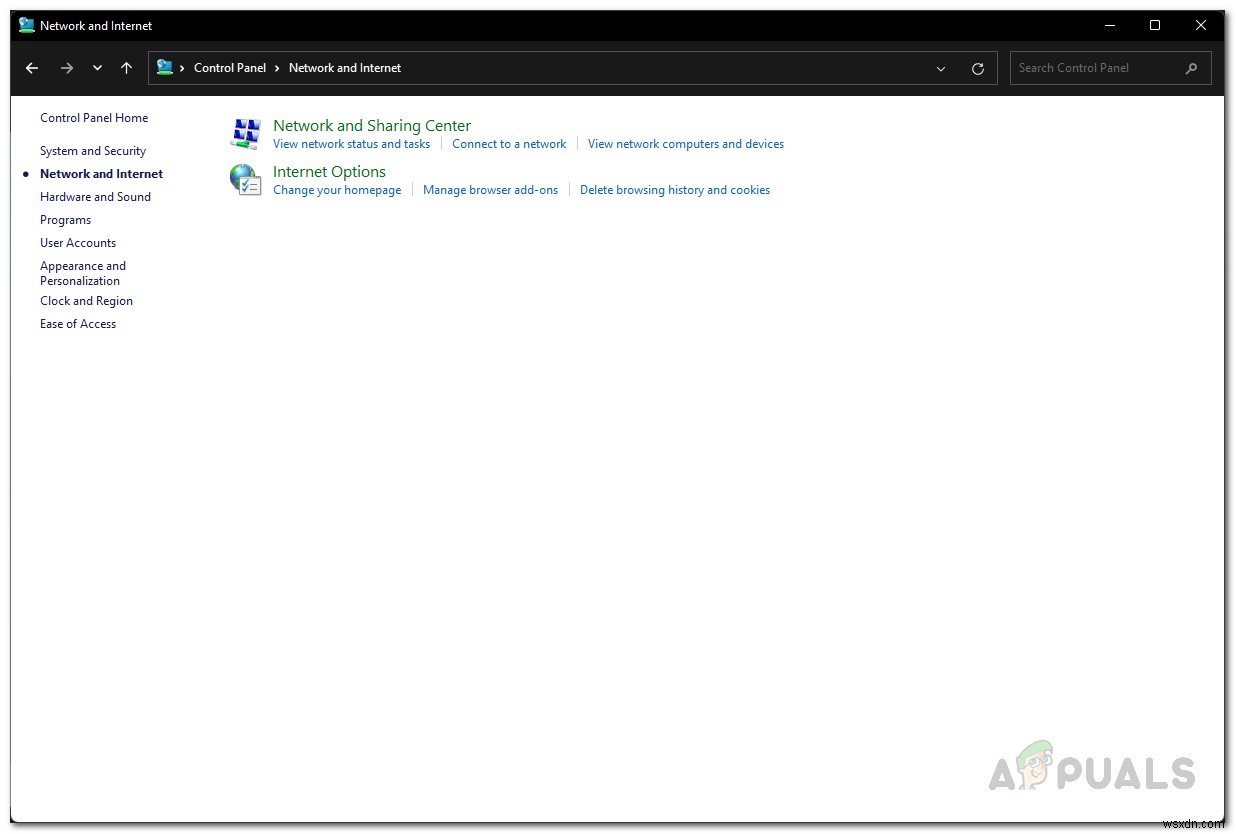Click the Refresh icon in address bar
Image resolution: width=1236 pixels, height=834 pixels.
pos(978,67)
